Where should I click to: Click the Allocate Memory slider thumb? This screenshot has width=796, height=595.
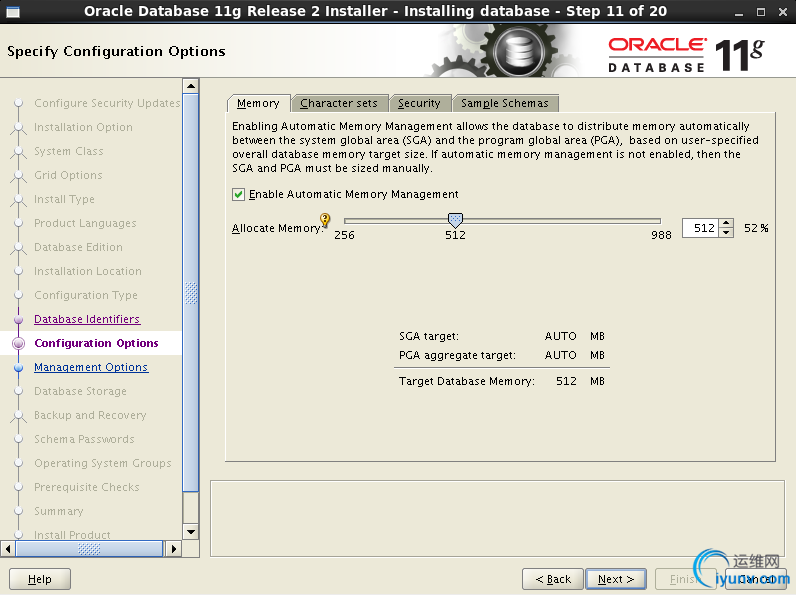click(x=455, y=220)
